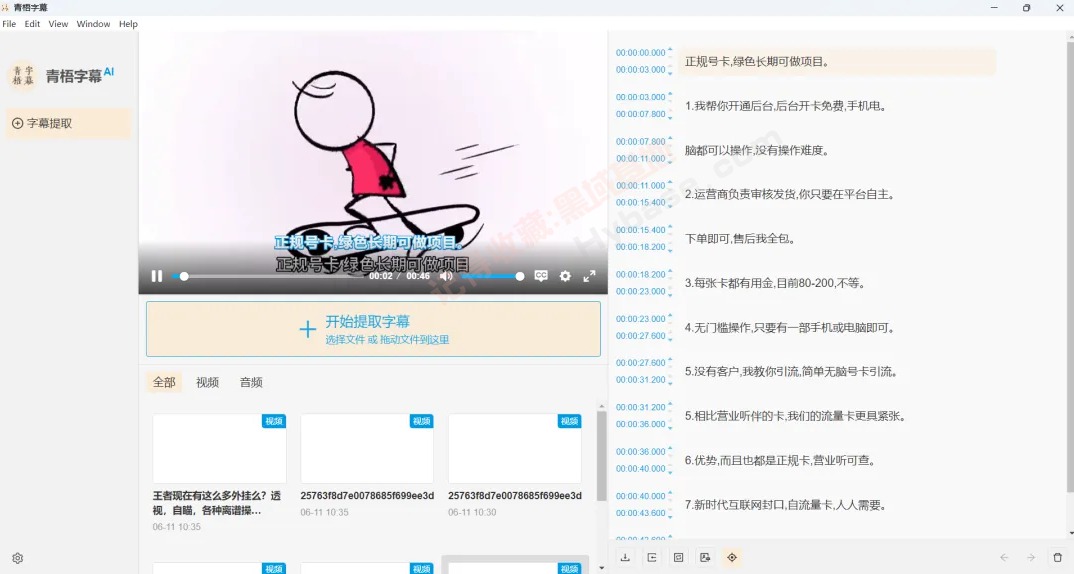Click the title 王者现在有这么多外挂么
Viewport: 1074px width, 574px height.
216,503
